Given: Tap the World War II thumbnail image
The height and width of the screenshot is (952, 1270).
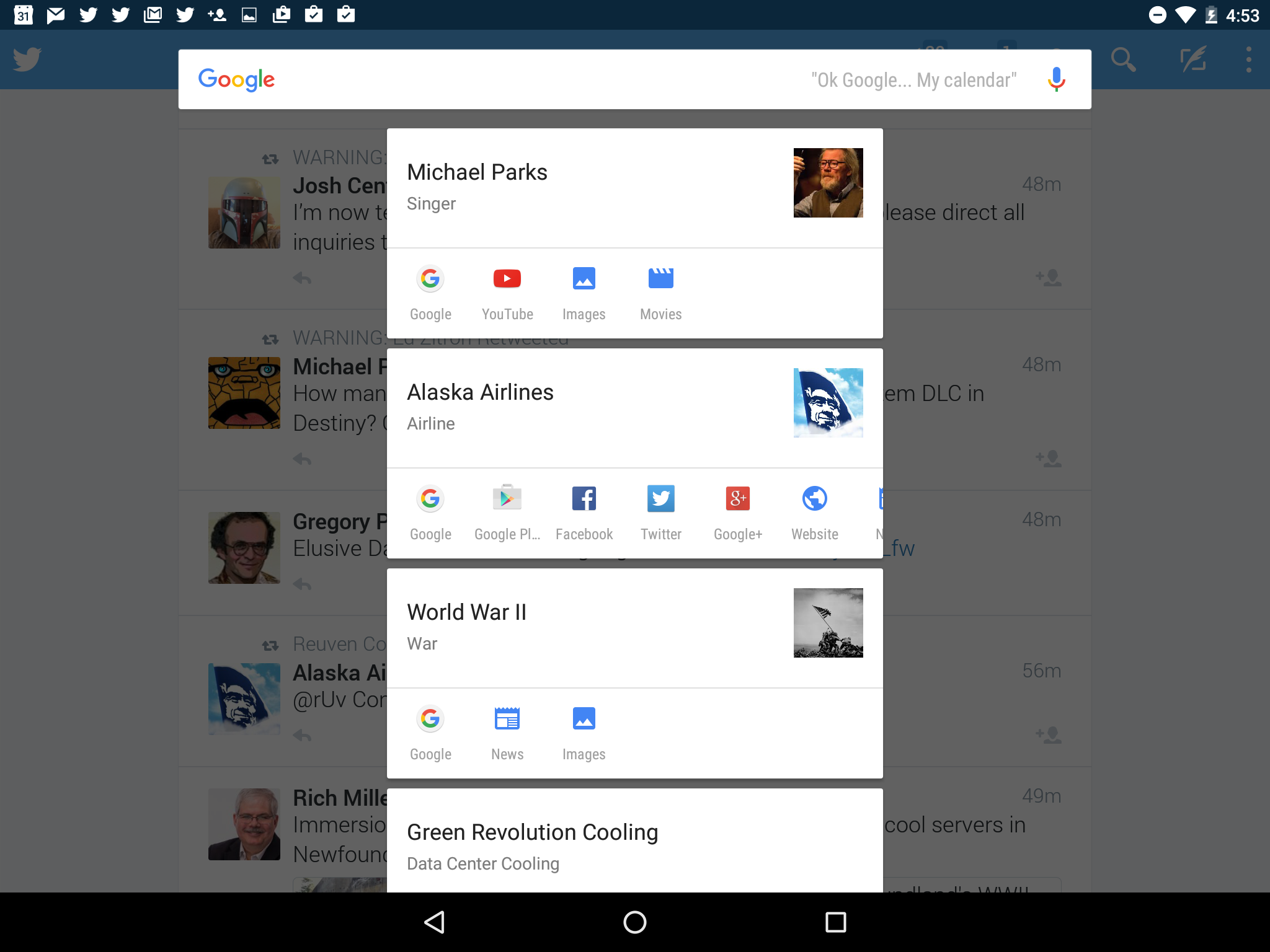Looking at the screenshot, I should pos(828,623).
